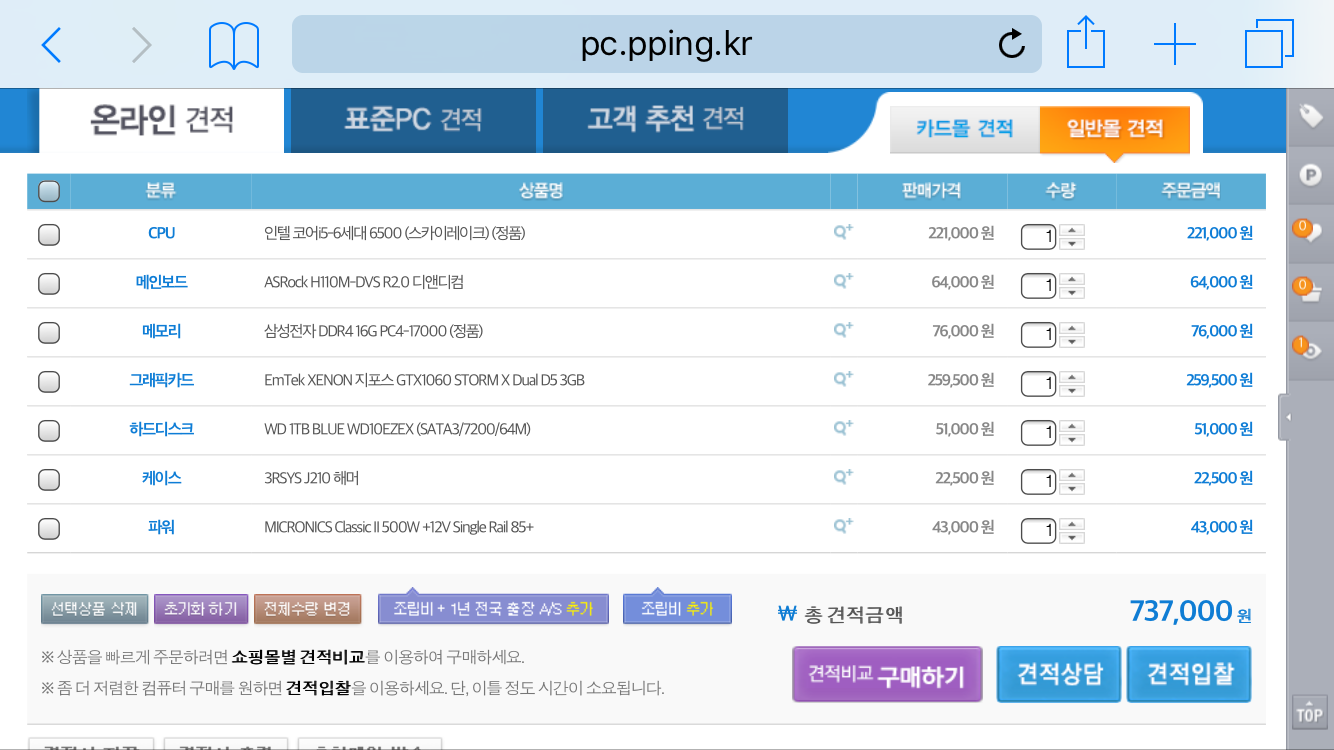Image resolution: width=1334 pixels, height=750 pixels.
Task: Jump to page top with TOP button
Action: pyautogui.click(x=1309, y=713)
